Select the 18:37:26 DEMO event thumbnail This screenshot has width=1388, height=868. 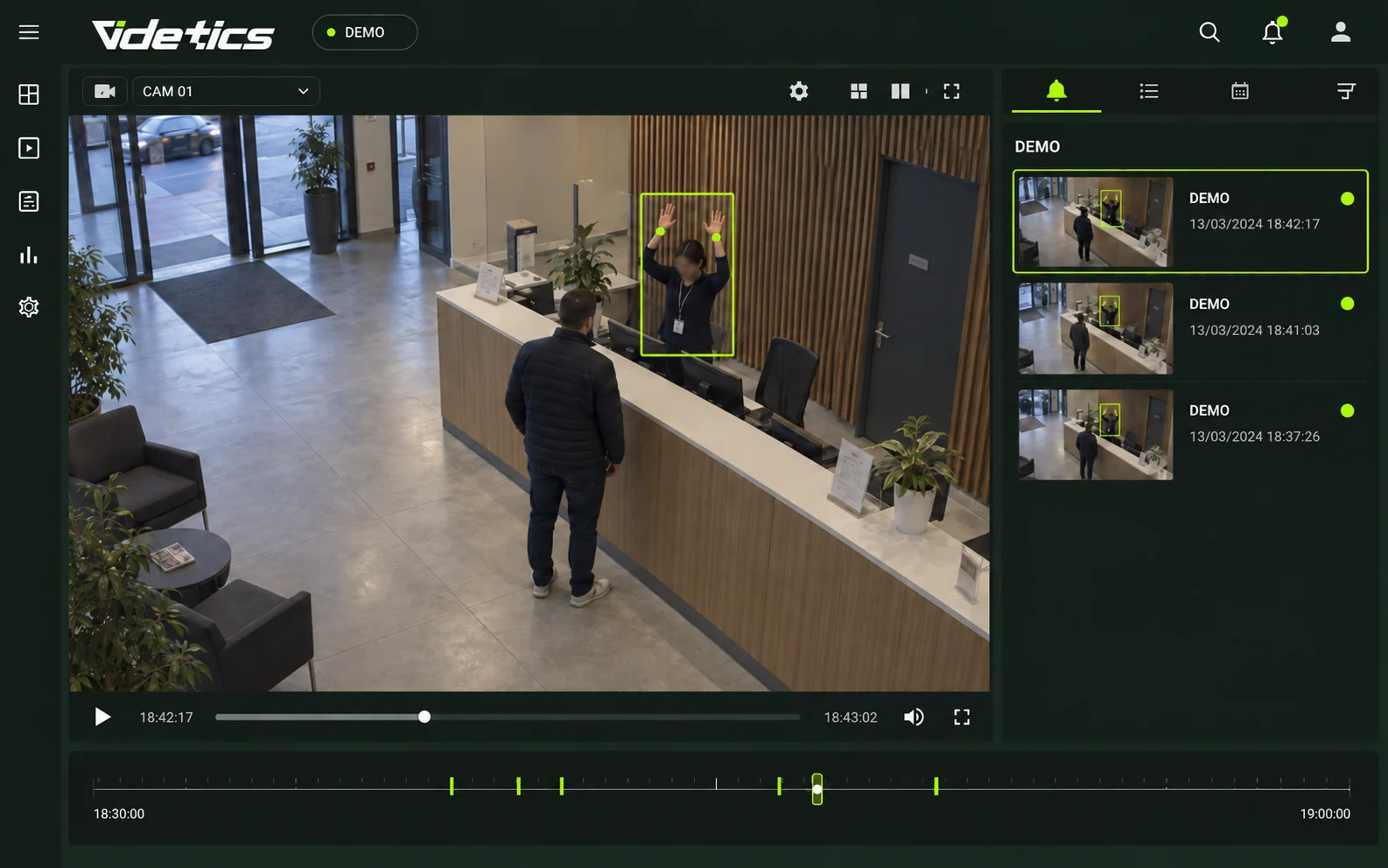point(1096,435)
